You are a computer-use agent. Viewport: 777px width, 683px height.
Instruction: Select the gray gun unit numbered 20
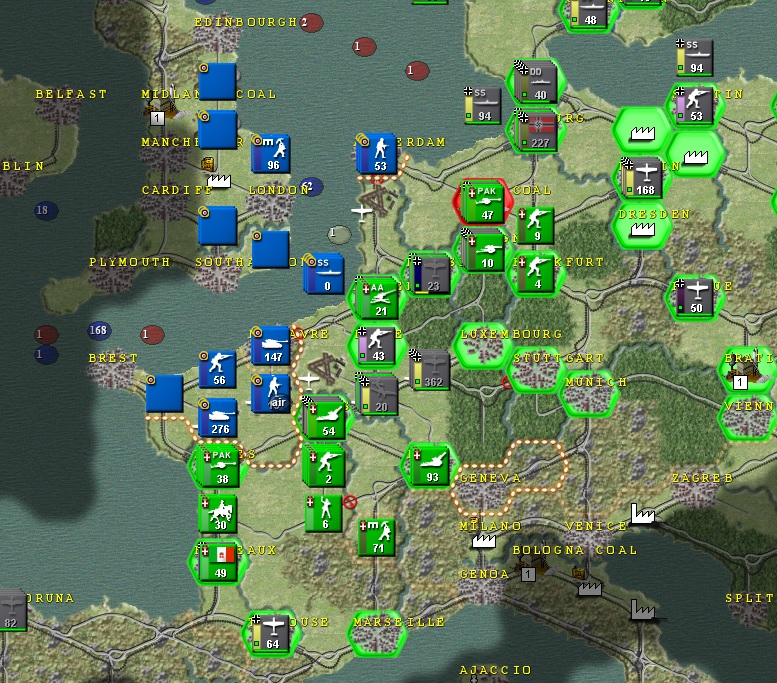(377, 394)
